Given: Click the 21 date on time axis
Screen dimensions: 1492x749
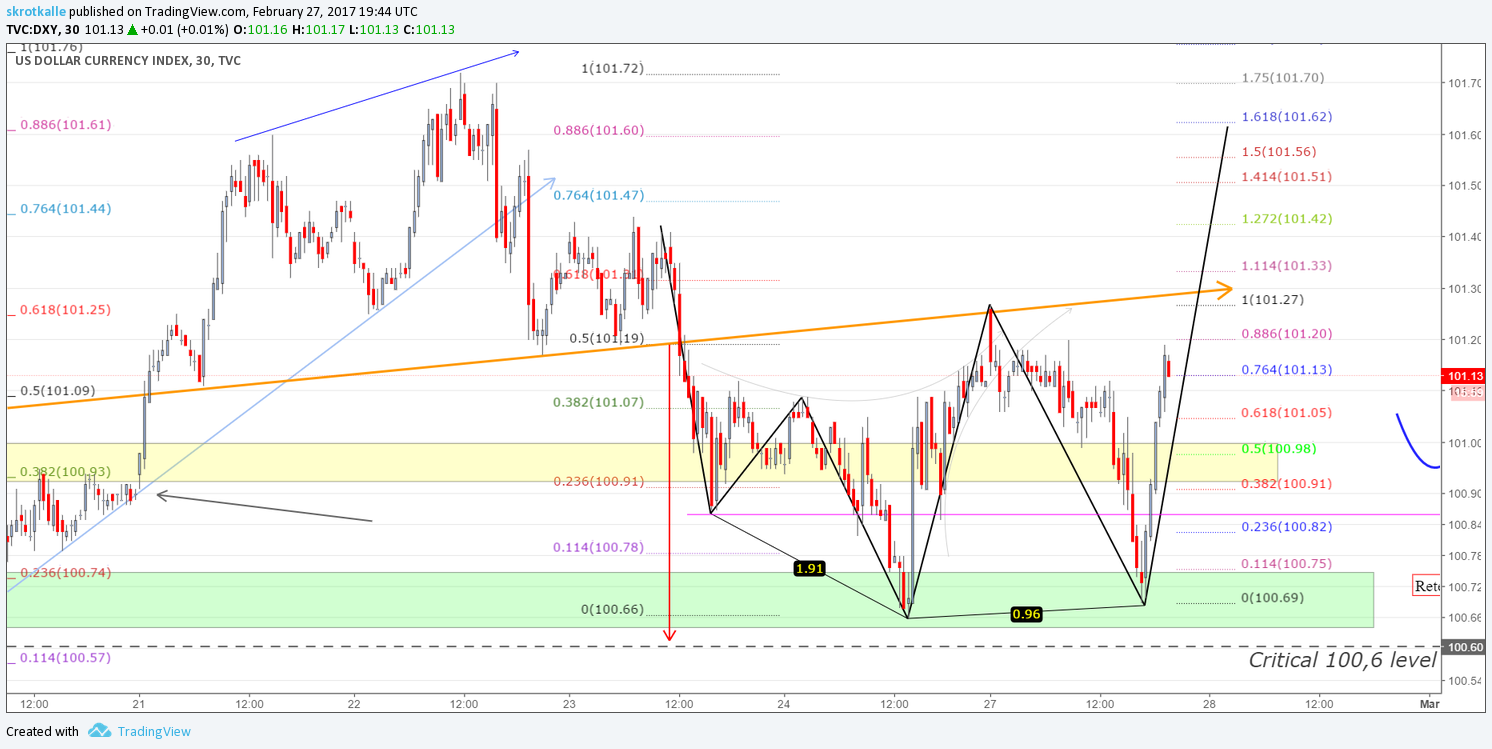Looking at the screenshot, I should tap(139, 703).
